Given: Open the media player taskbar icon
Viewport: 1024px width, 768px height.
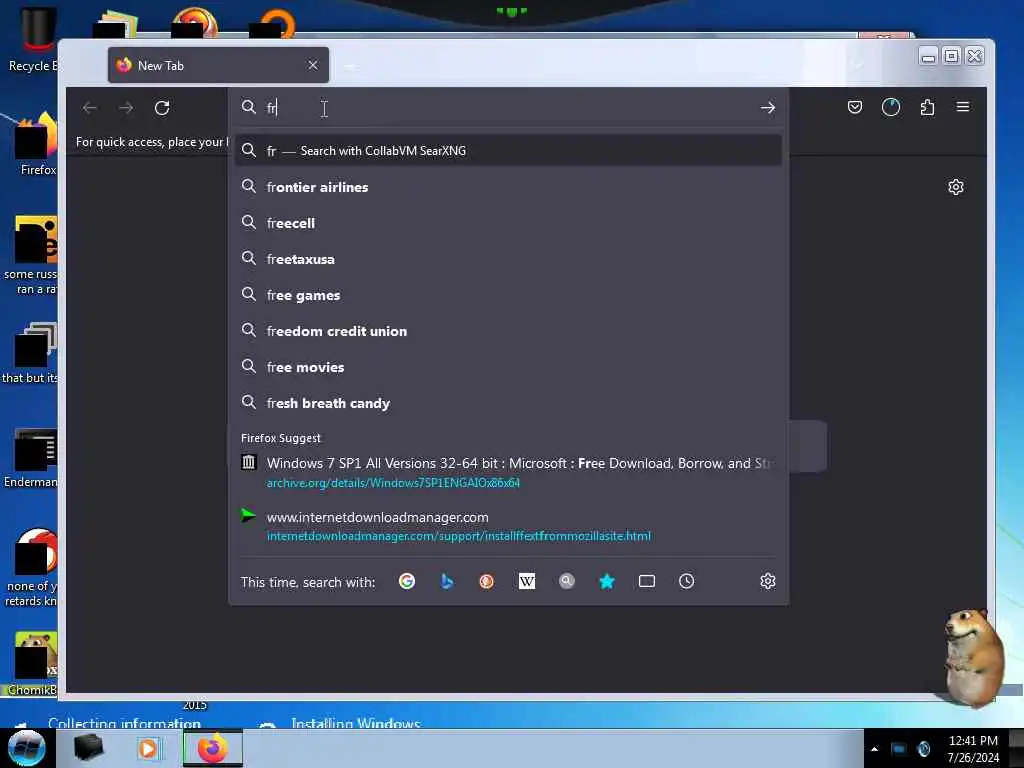Looking at the screenshot, I should click(148, 748).
